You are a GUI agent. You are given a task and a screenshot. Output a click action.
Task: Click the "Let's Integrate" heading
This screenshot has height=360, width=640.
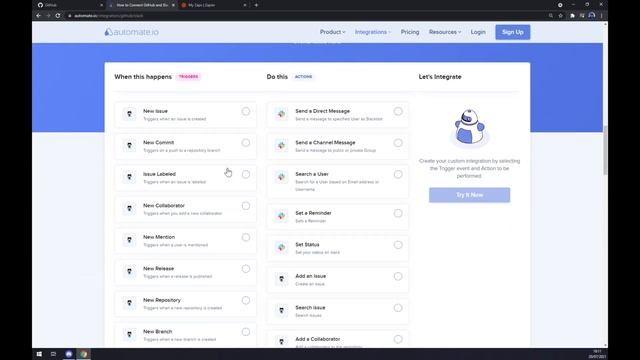coord(440,77)
